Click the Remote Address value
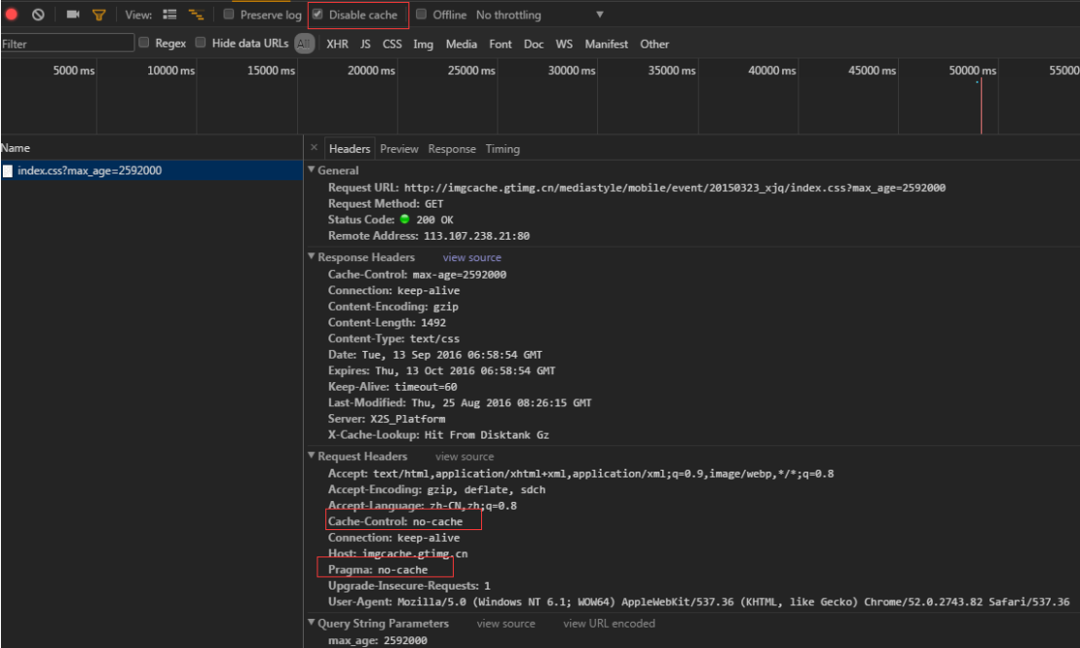 coord(476,236)
